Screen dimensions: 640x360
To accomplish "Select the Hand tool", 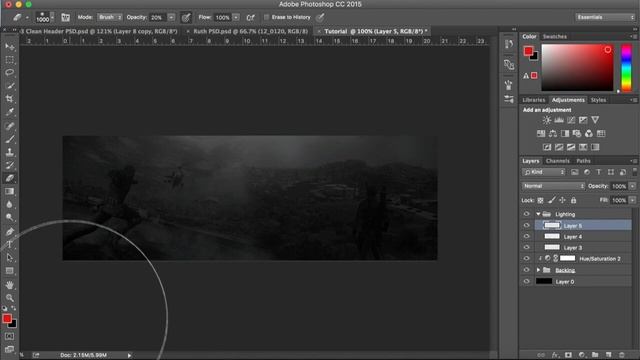I will pyautogui.click(x=9, y=284).
